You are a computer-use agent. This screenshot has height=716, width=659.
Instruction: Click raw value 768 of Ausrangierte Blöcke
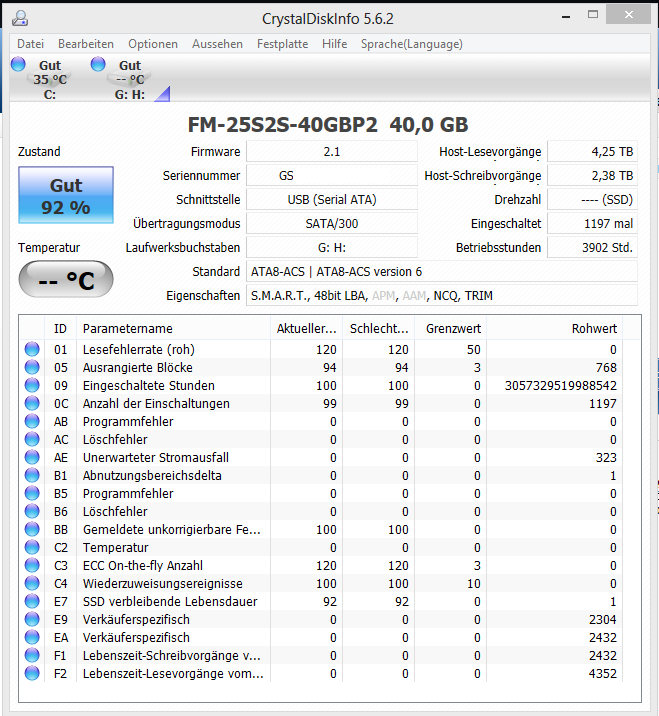606,367
